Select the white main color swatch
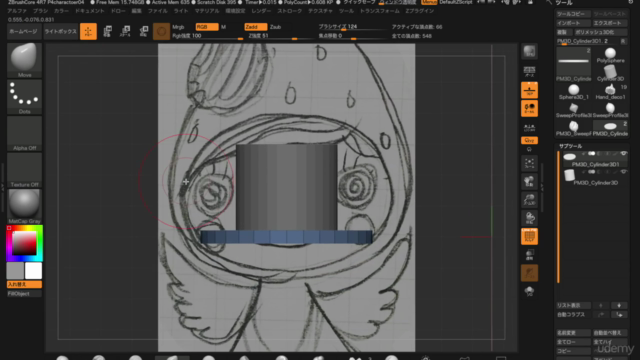The width and height of the screenshot is (640, 360). [x=33, y=271]
